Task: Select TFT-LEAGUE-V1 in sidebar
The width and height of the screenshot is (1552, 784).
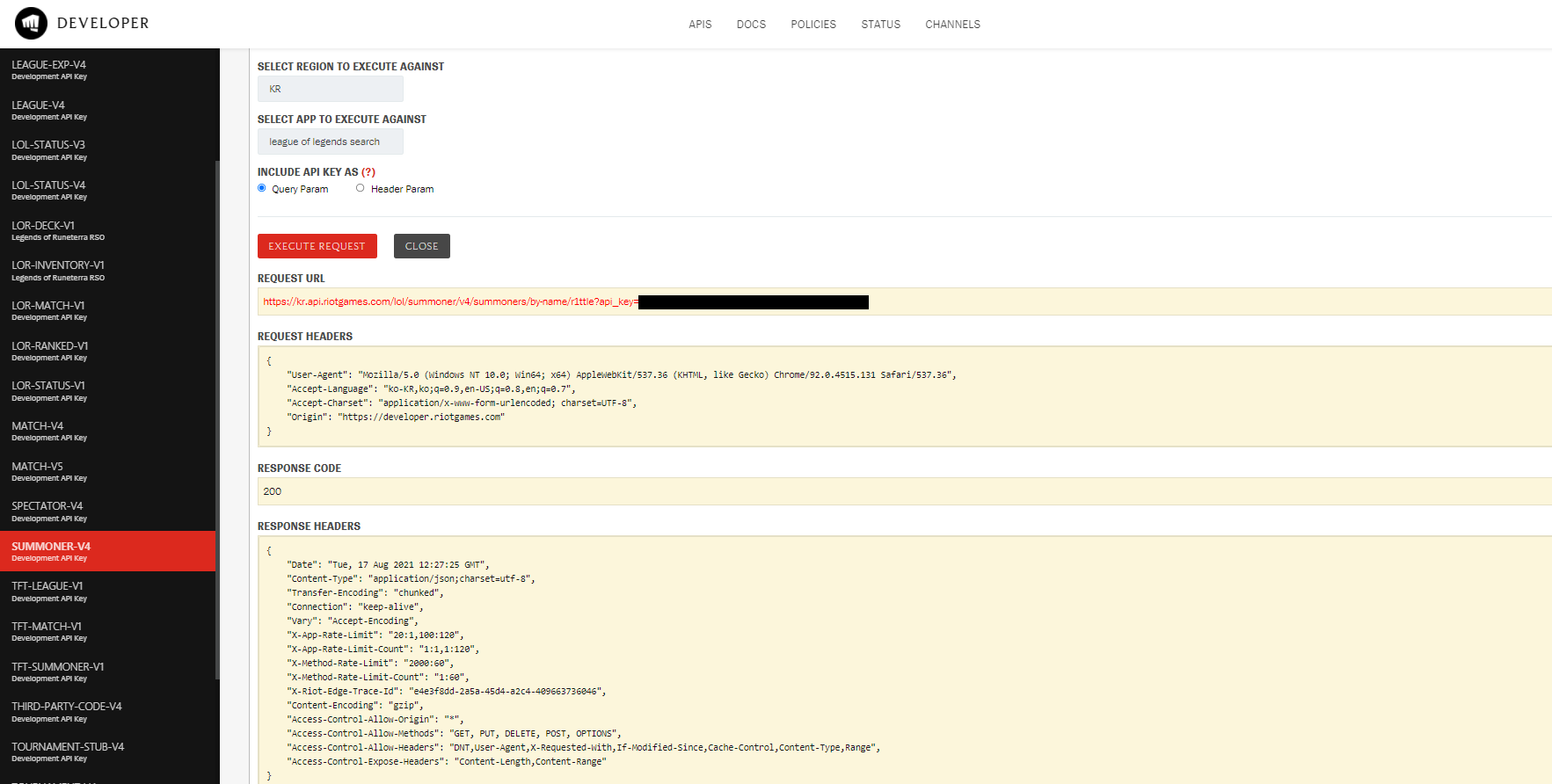Action: pyautogui.click(x=108, y=592)
